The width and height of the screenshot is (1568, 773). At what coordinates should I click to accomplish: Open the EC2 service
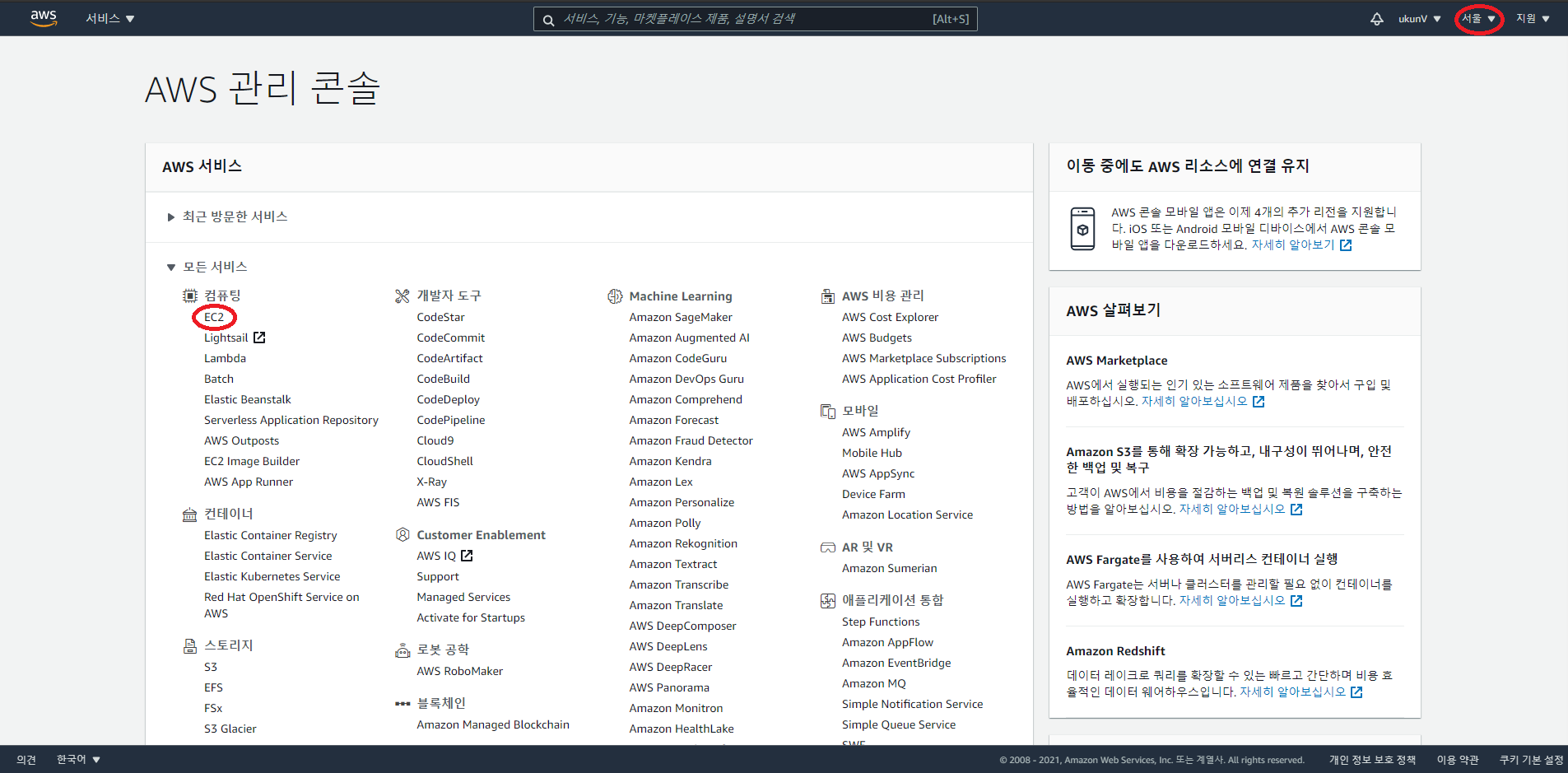coord(214,317)
